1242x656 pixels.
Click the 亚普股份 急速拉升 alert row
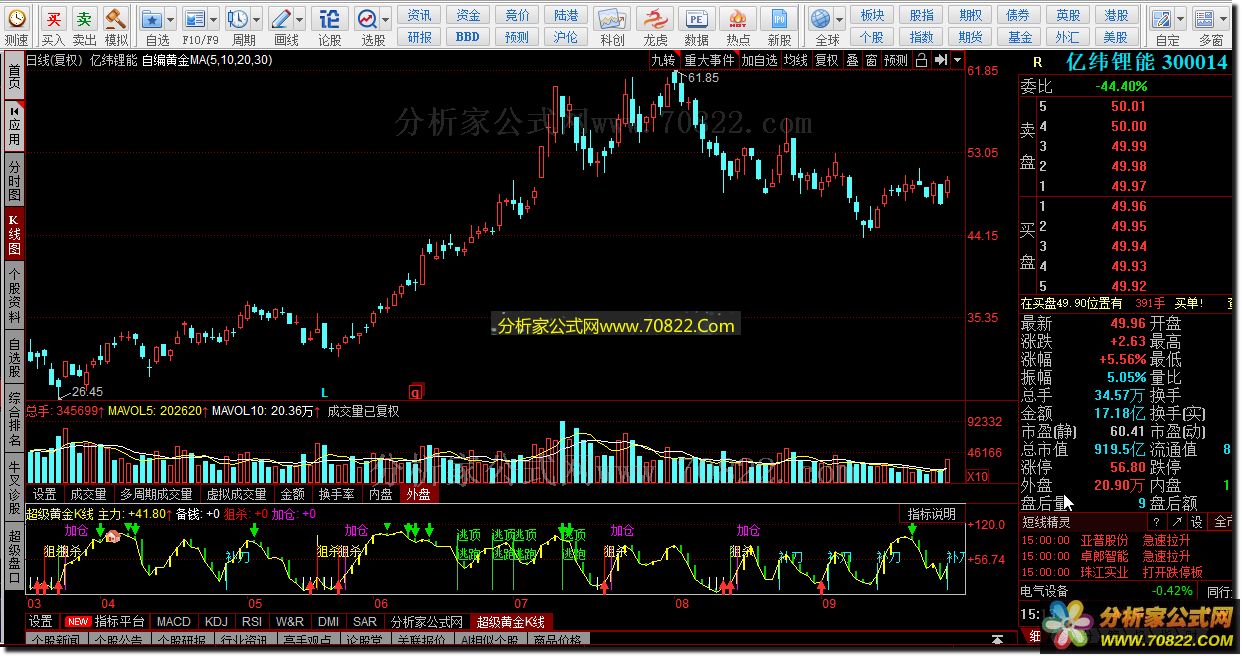click(1125, 540)
